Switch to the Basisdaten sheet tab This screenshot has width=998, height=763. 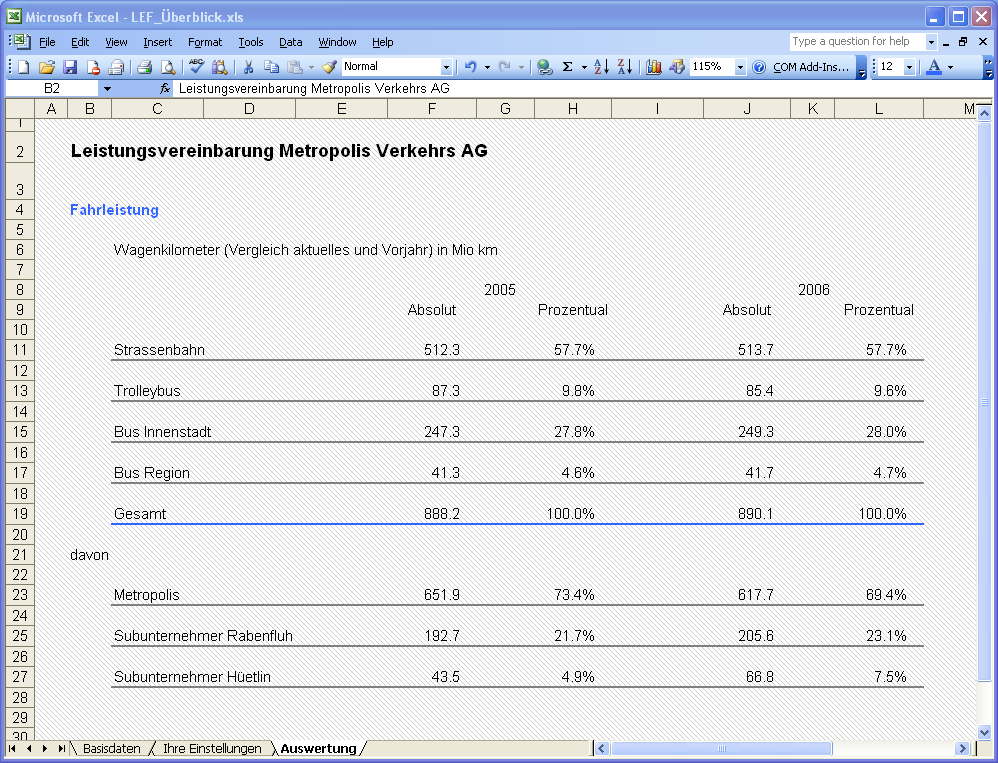(x=111, y=748)
